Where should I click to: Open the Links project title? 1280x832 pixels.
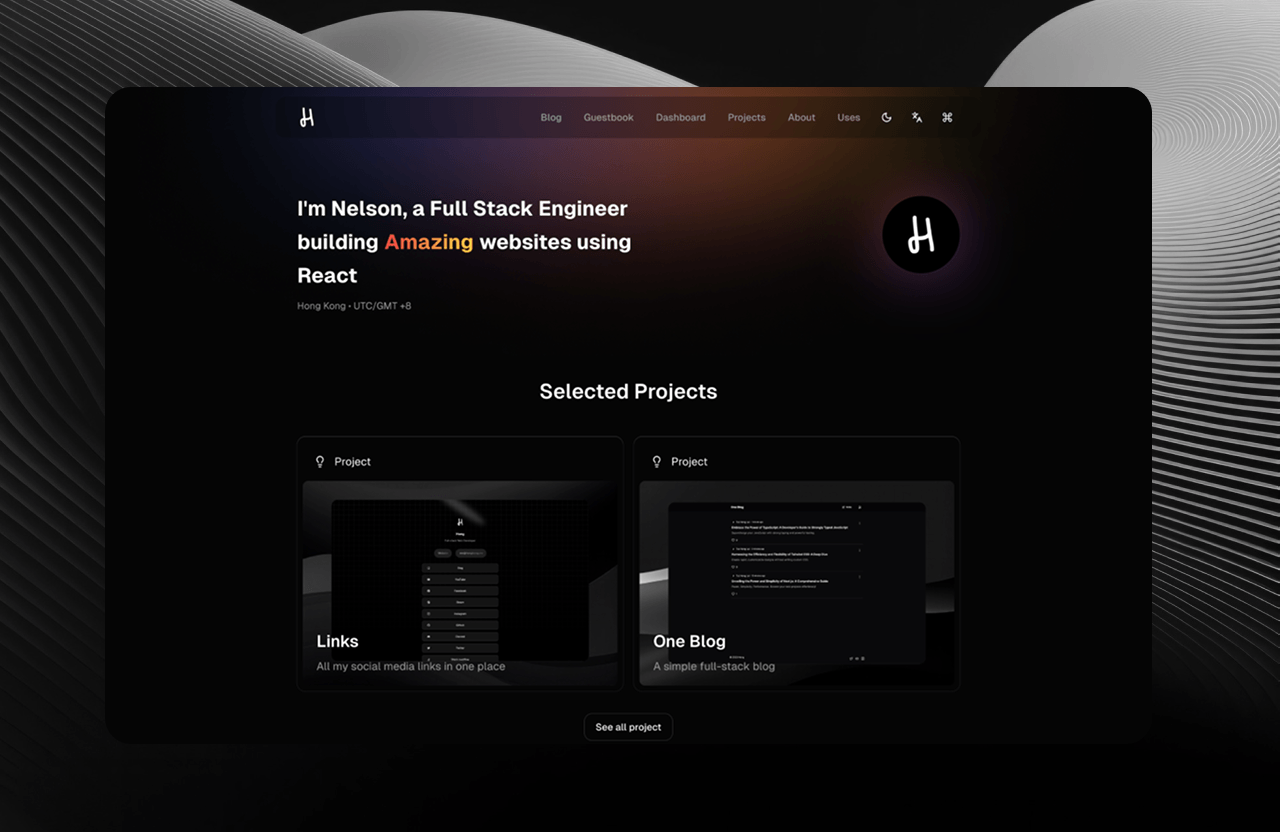click(x=337, y=641)
